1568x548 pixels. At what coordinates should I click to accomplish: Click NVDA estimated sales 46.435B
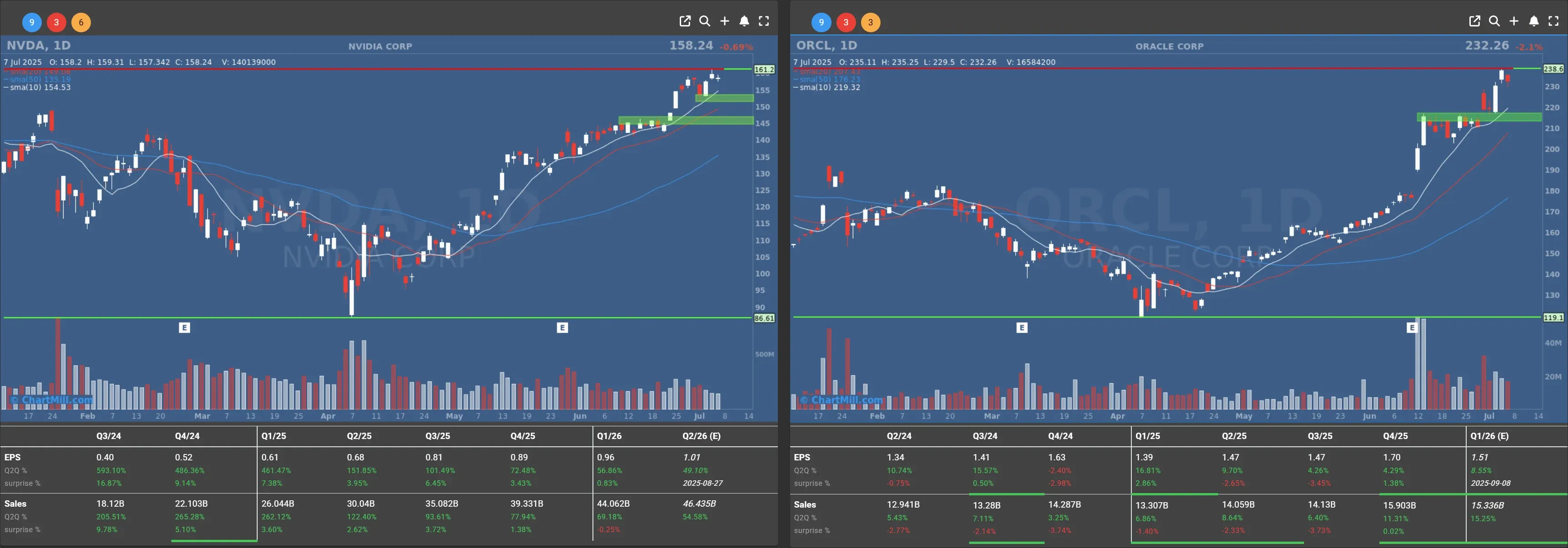point(699,504)
